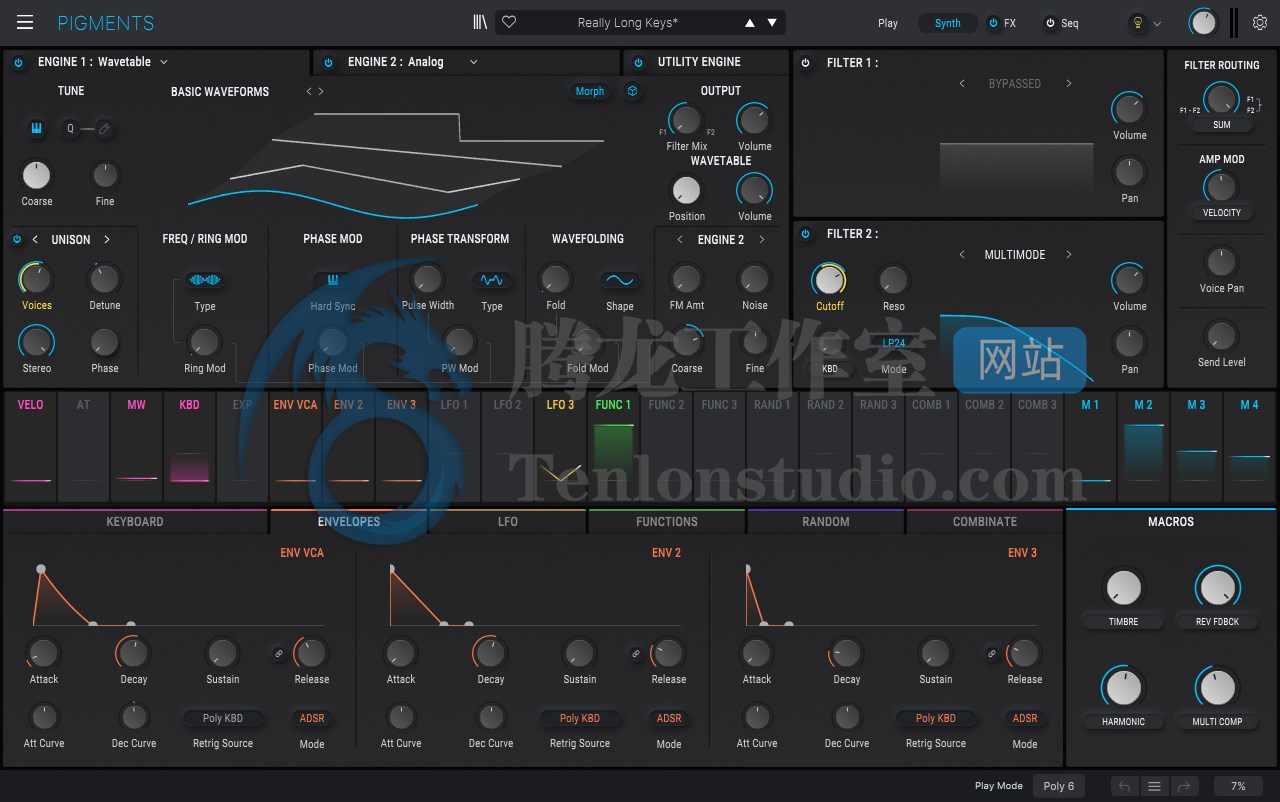The width and height of the screenshot is (1280, 802).
Task: Click the Wavefolding Shape sine icon
Action: (619, 280)
